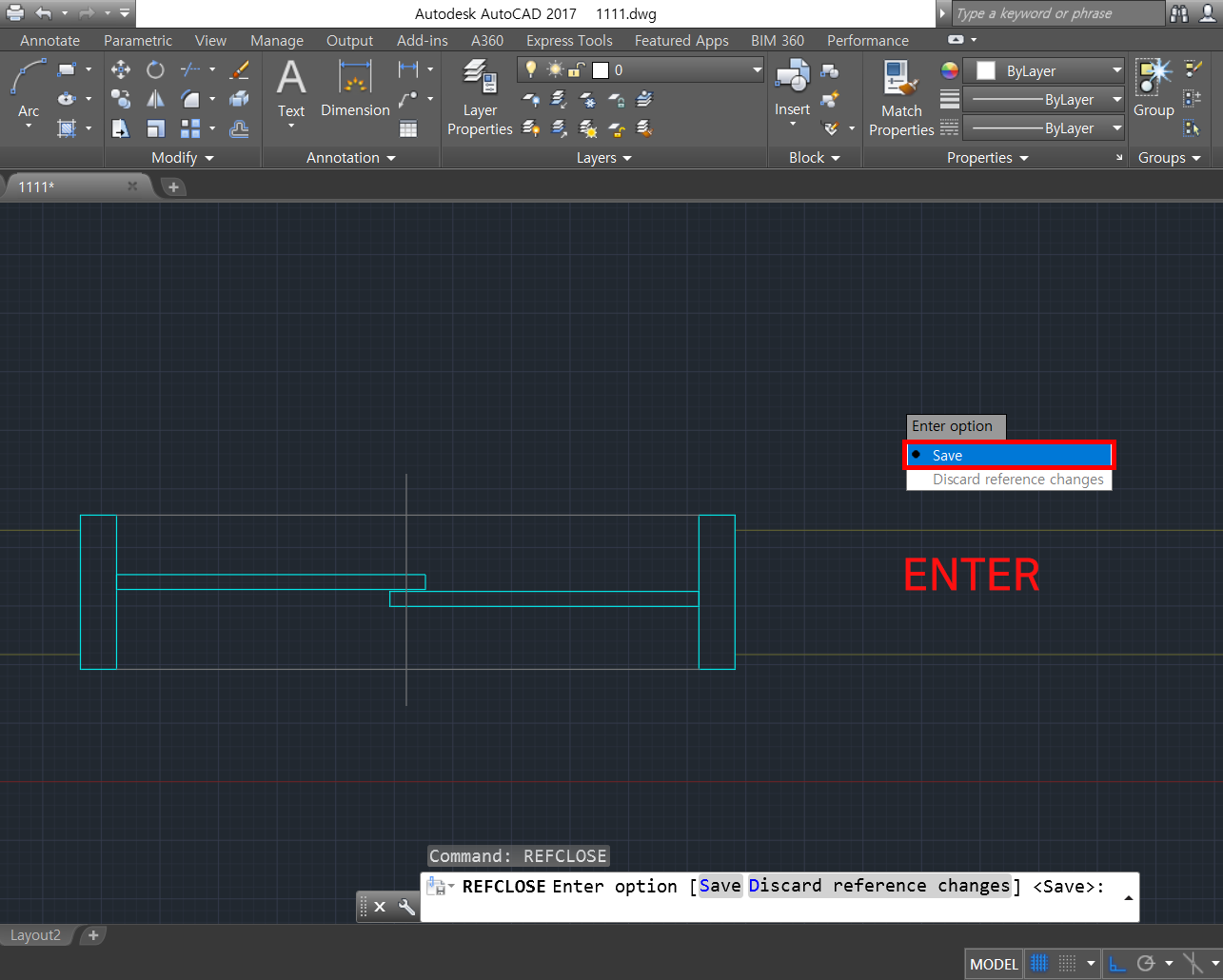1223x980 pixels.
Task: Select the Move tool in Modify panel
Action: pos(121,69)
